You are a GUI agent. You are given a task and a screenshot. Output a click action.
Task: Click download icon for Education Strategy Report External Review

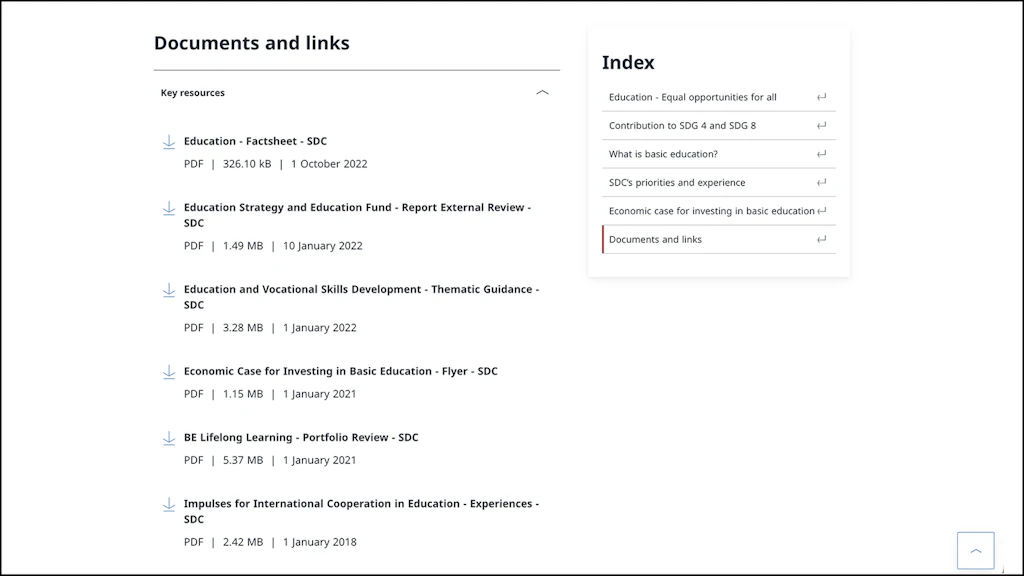(169, 208)
